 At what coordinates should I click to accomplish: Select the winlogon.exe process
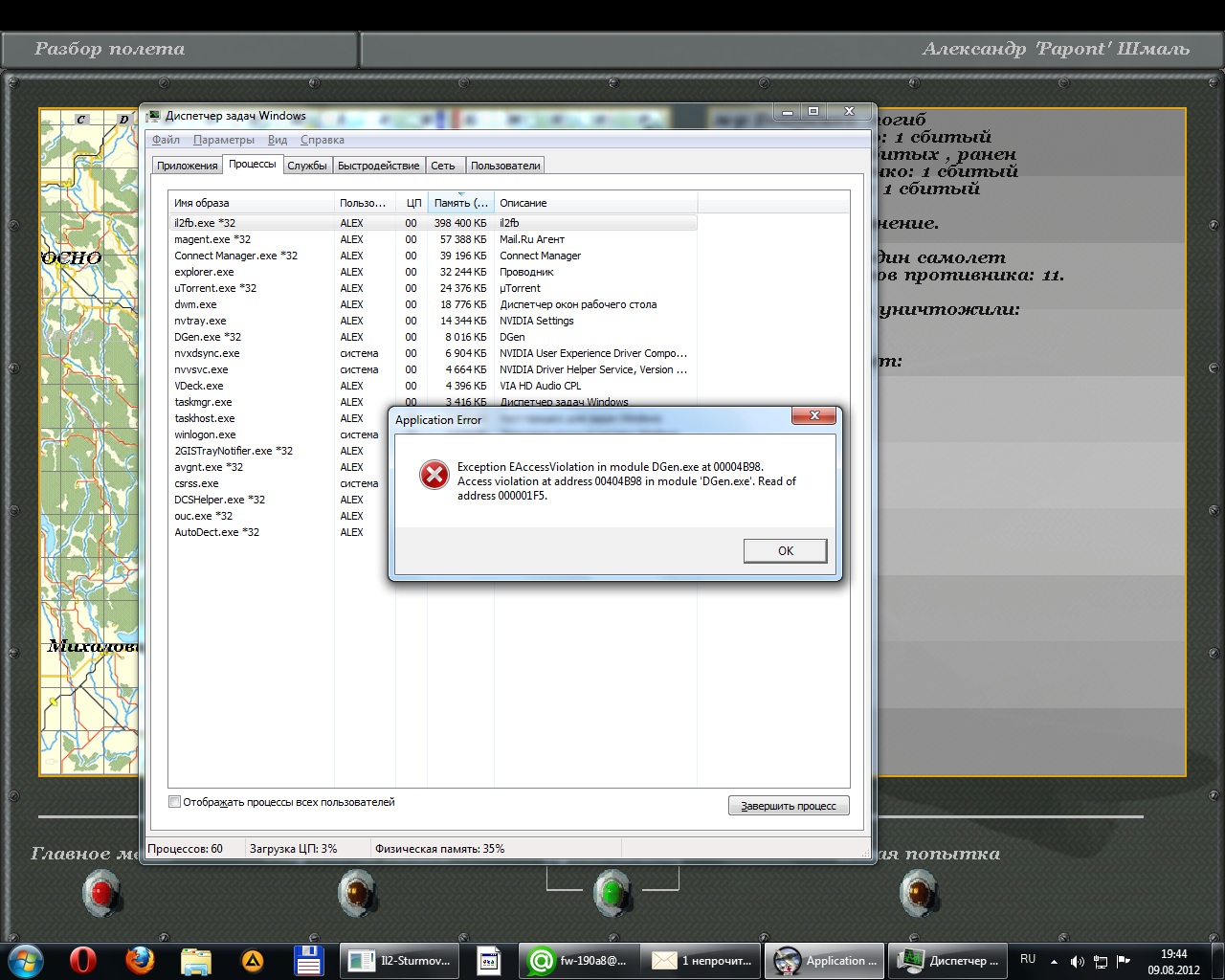click(x=278, y=434)
